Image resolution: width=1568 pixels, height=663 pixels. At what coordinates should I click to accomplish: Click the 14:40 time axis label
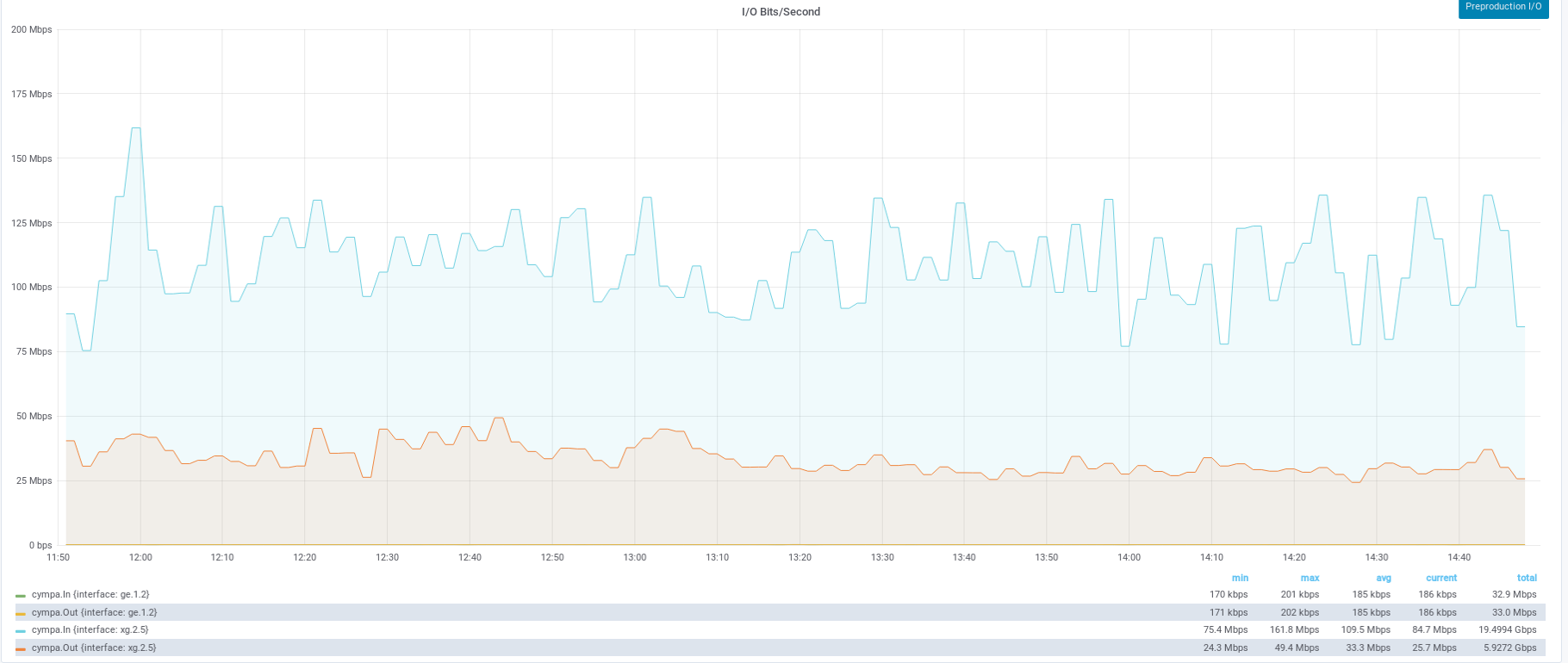click(x=1459, y=558)
